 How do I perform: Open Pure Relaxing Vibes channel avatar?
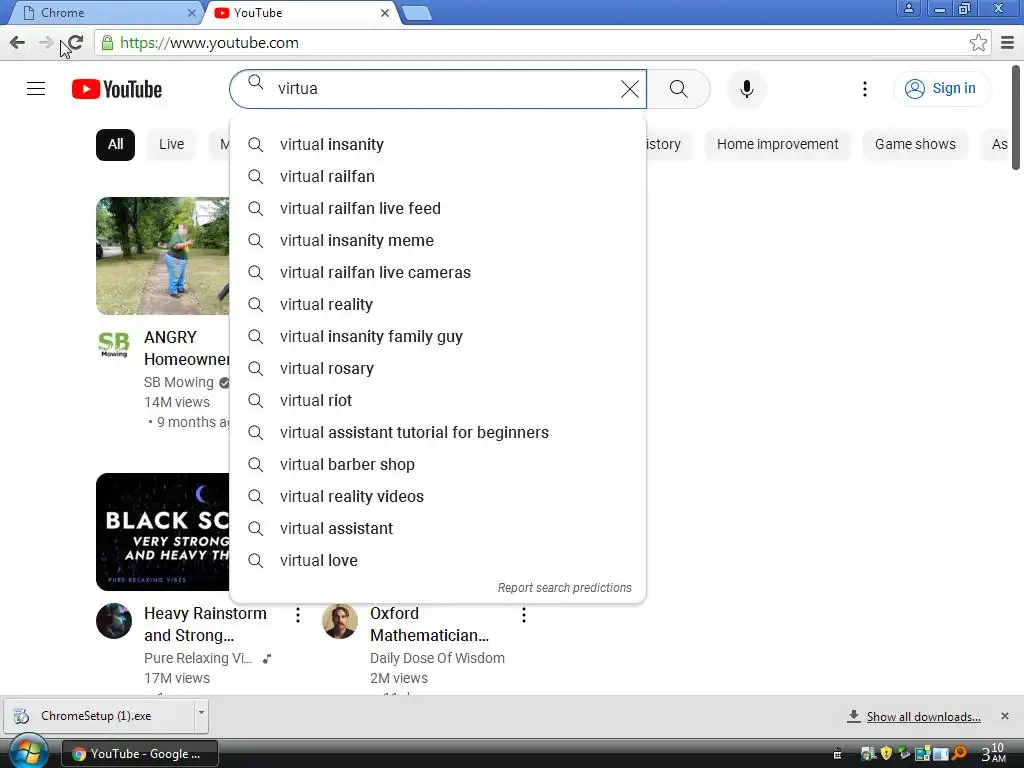pyautogui.click(x=114, y=621)
